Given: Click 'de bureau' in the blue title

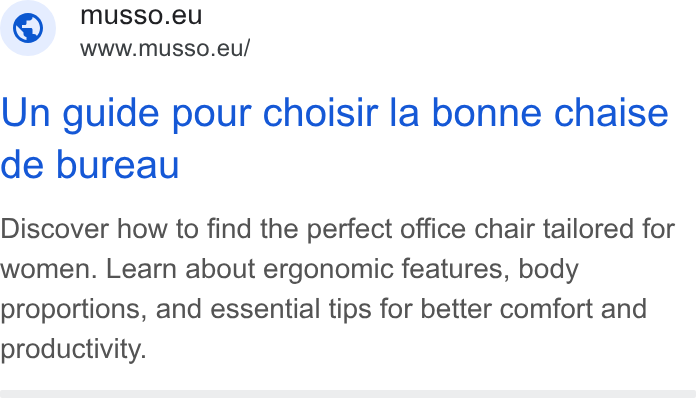Looking at the screenshot, I should (90, 164).
